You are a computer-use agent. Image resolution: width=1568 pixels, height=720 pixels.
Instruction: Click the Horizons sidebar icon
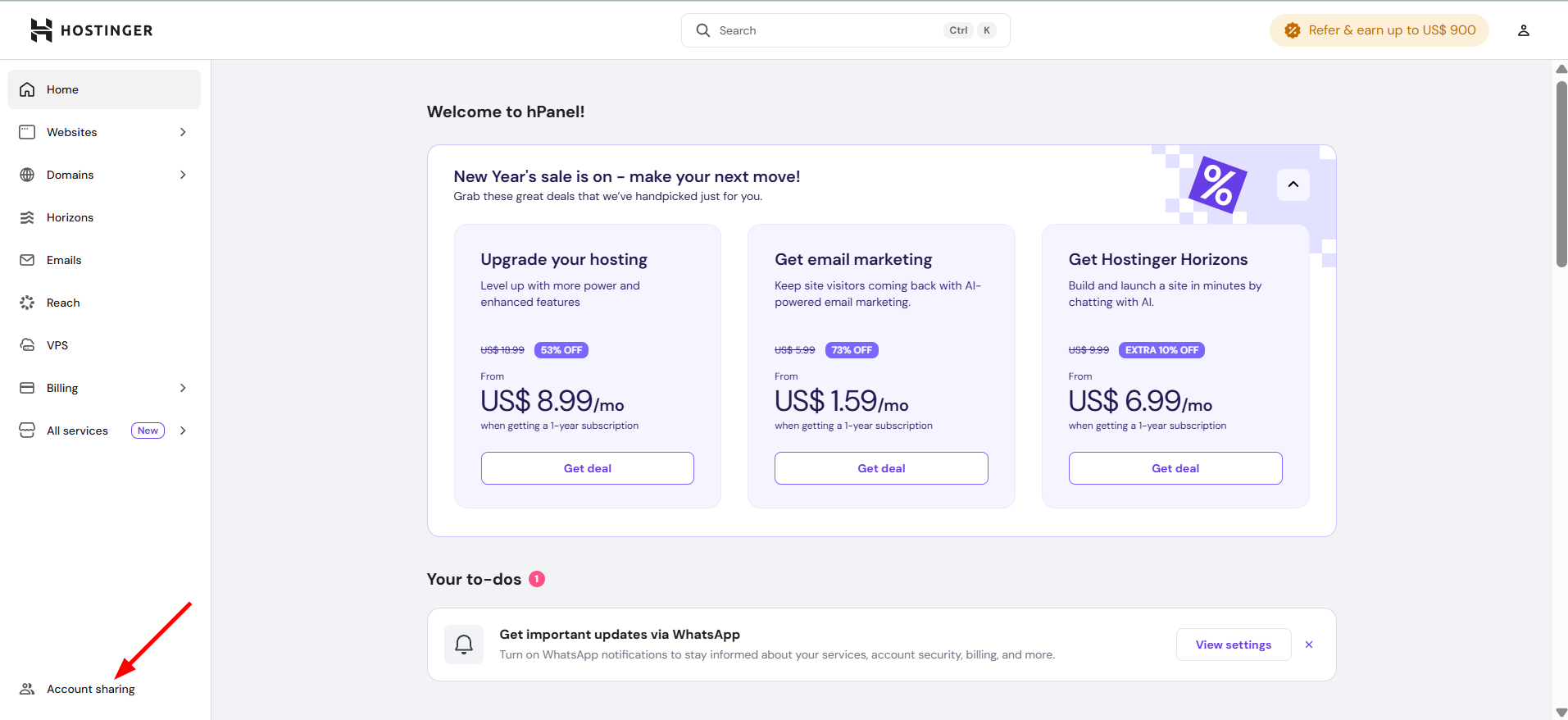point(27,217)
